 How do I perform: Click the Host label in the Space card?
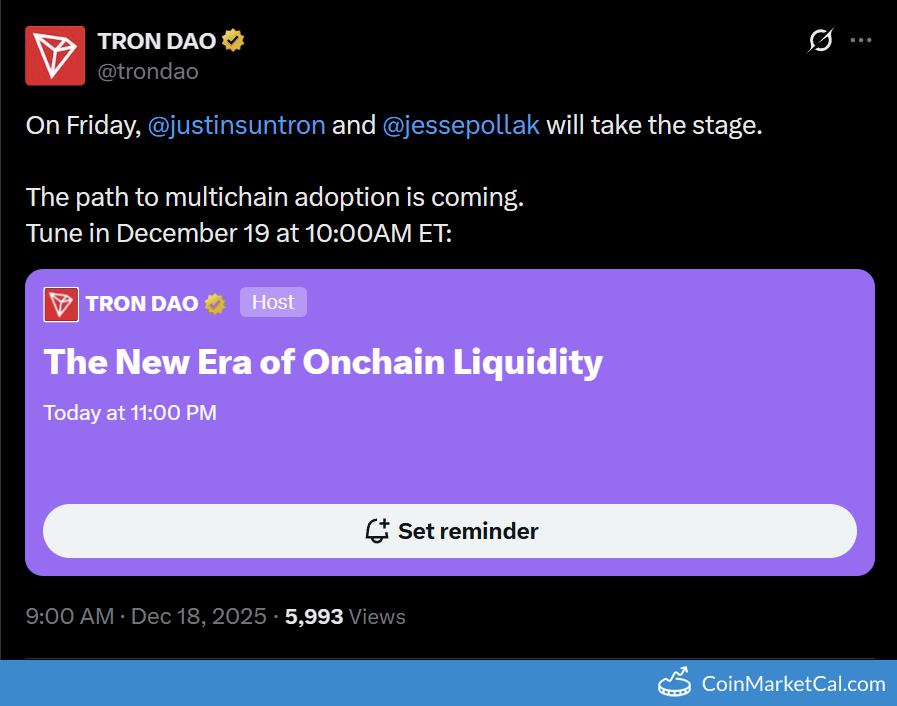pyautogui.click(x=273, y=303)
